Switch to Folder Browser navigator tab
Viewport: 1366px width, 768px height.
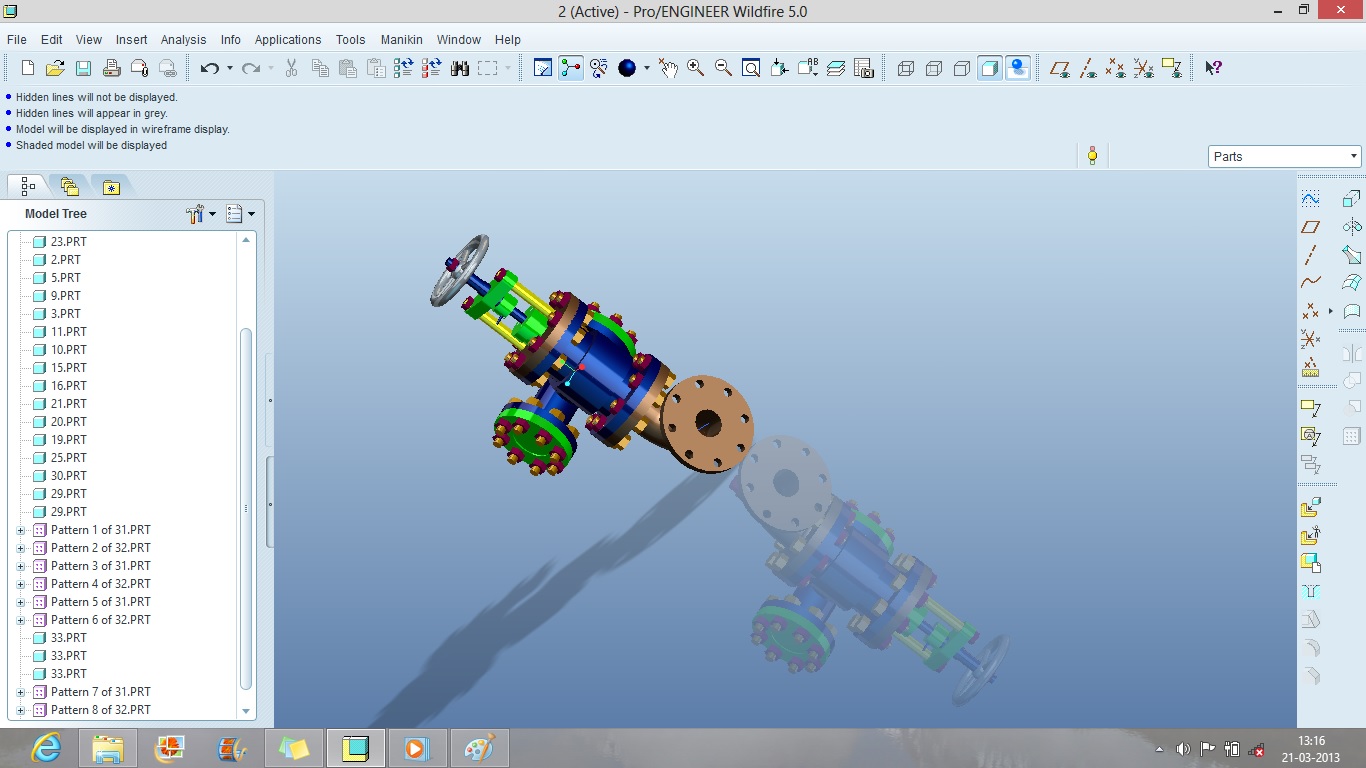coord(69,186)
